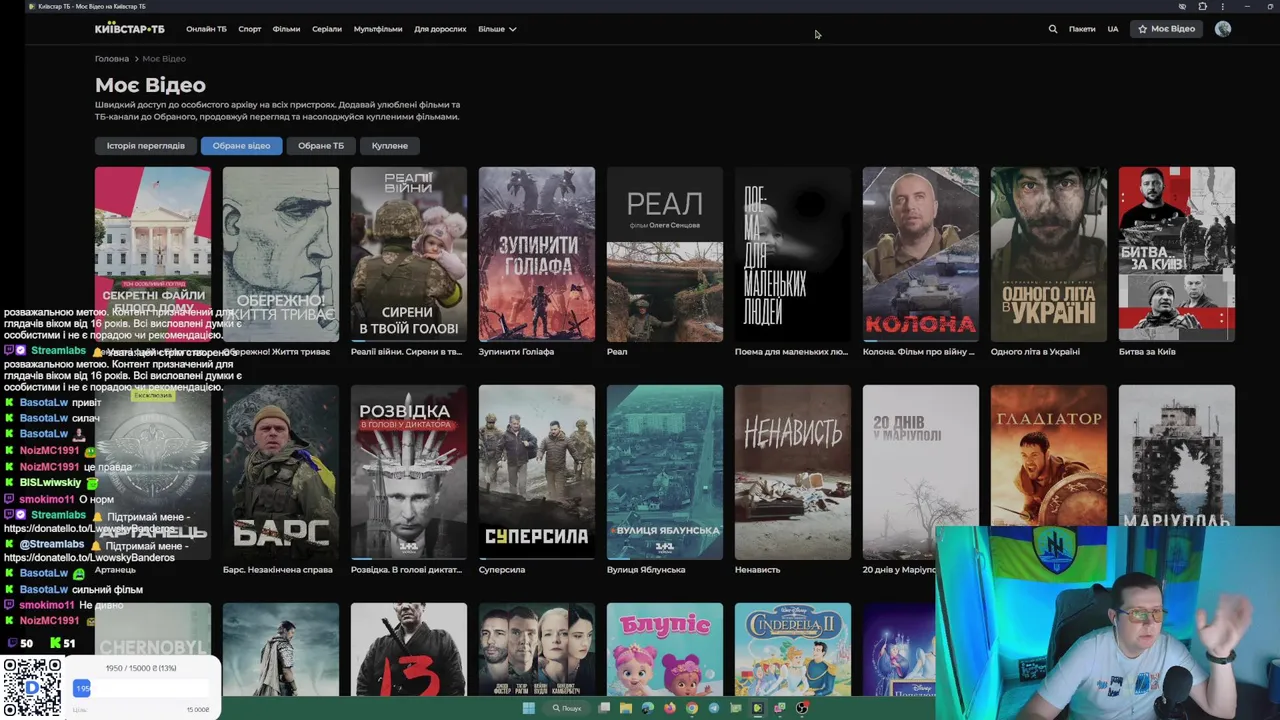Image resolution: width=1280 pixels, height=720 pixels.
Task: Expand the Більше dropdown menu
Action: pos(497,29)
